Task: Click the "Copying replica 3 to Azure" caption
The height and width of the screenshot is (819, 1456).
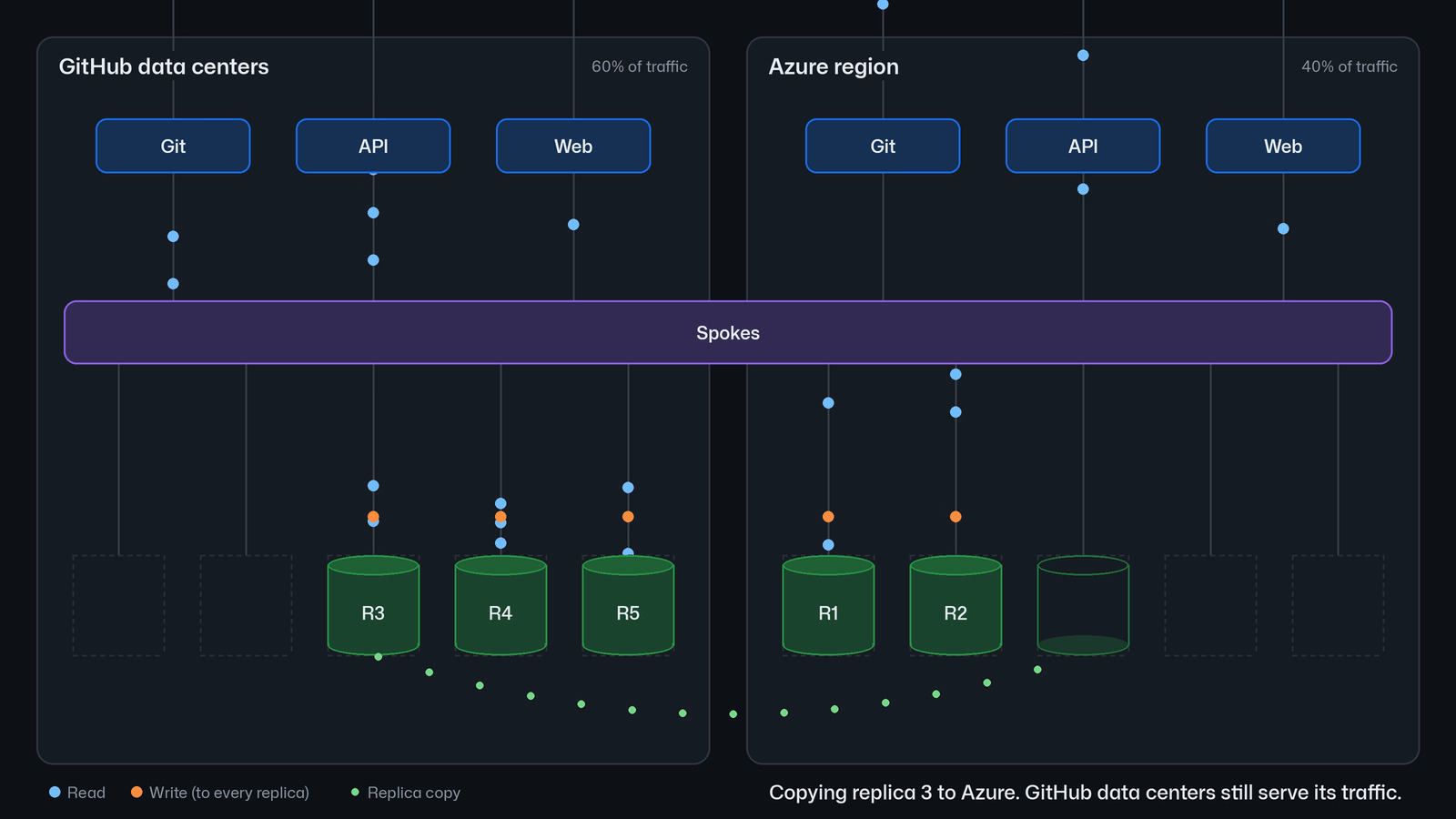Action: (1085, 793)
